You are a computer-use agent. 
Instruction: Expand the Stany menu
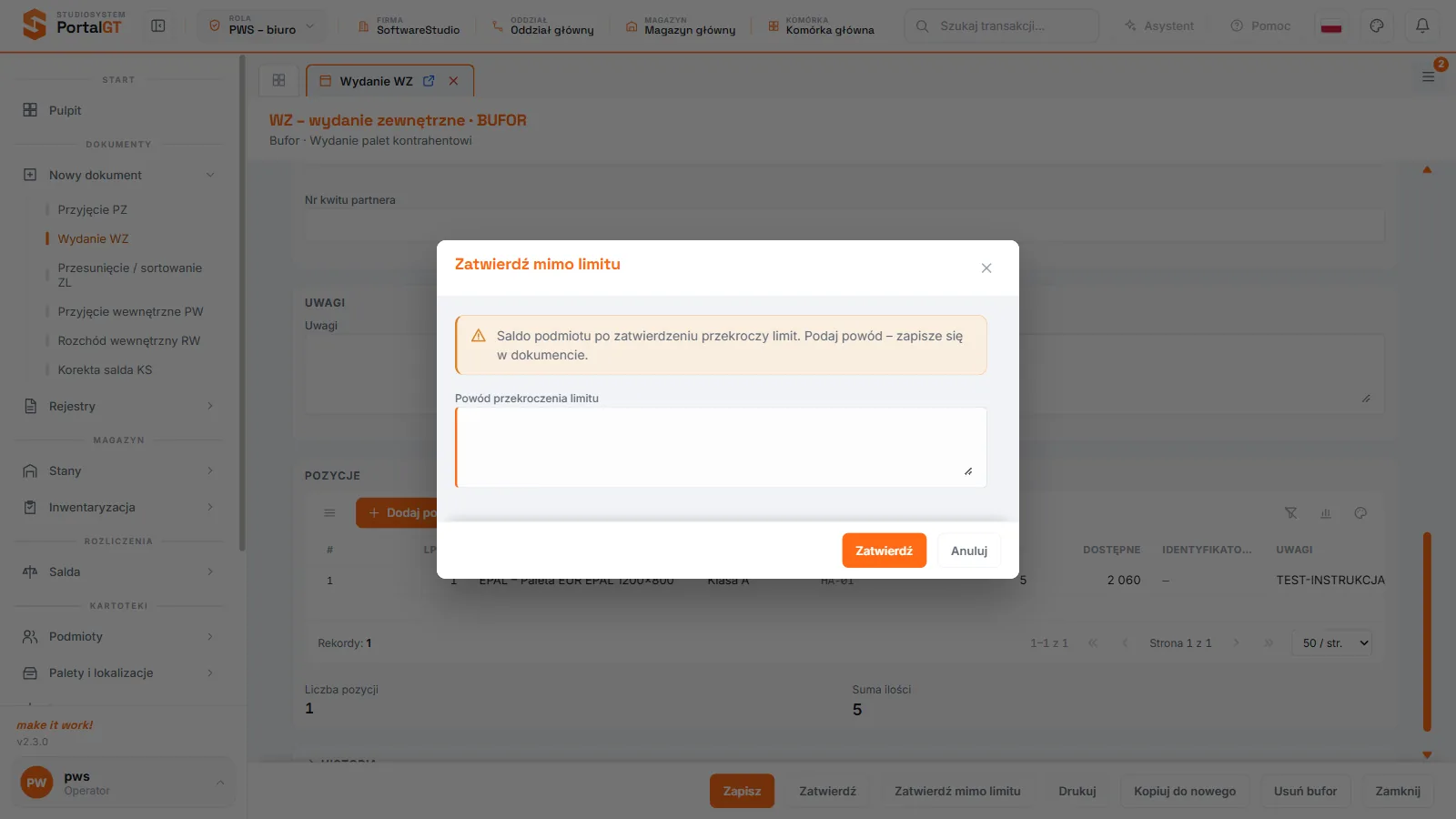click(118, 470)
